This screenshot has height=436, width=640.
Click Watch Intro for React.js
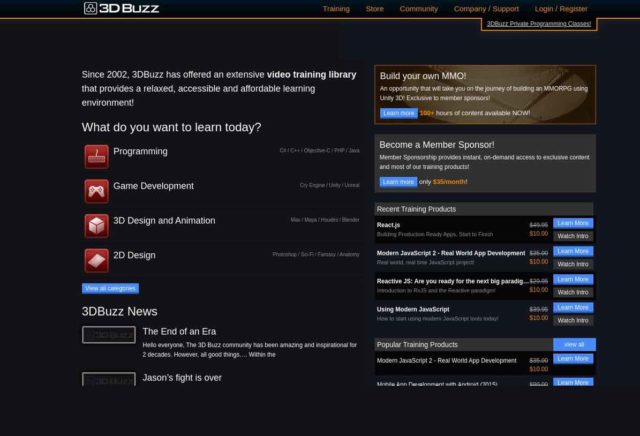[x=573, y=236]
